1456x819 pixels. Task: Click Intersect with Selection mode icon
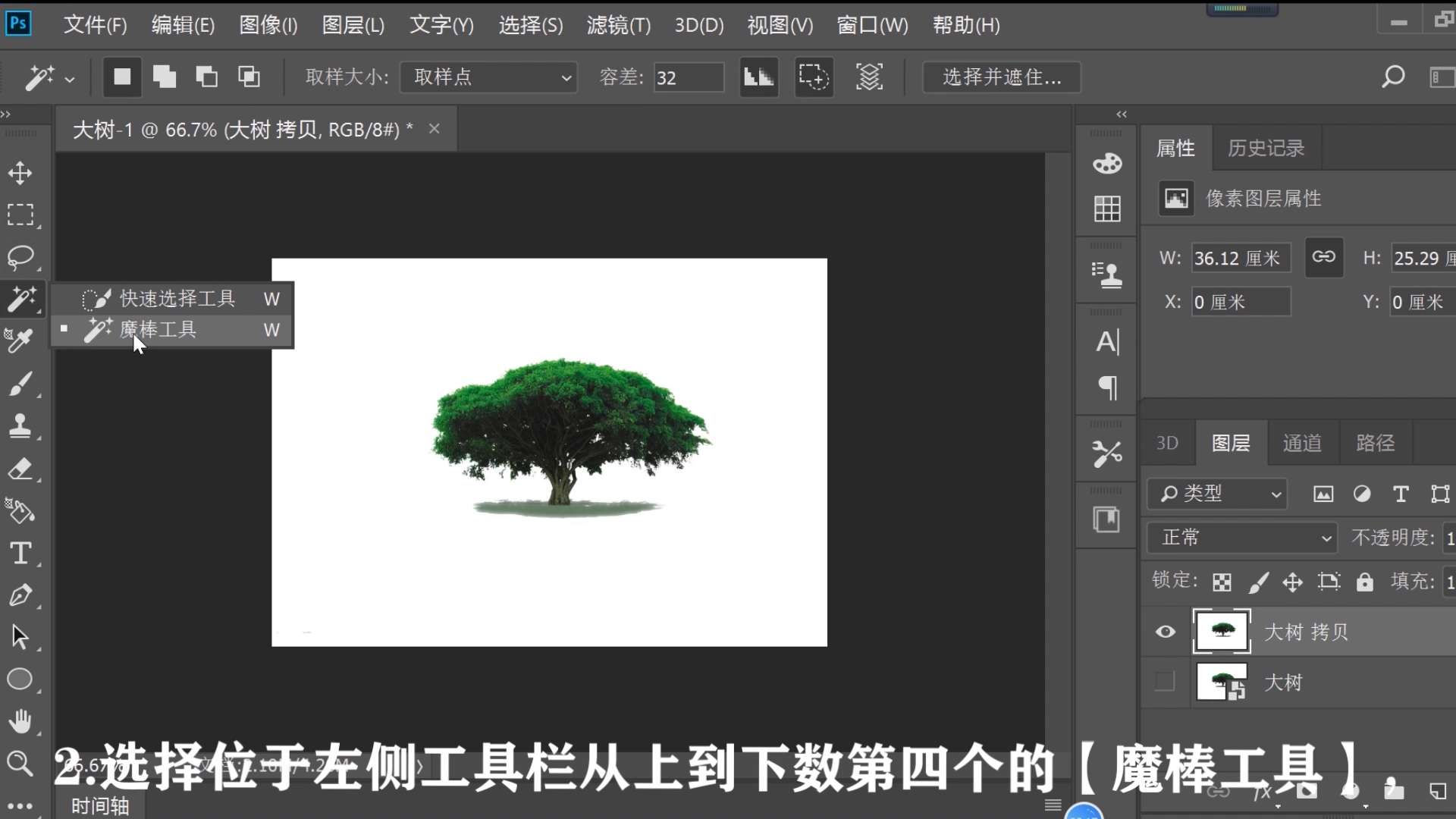[x=249, y=77]
